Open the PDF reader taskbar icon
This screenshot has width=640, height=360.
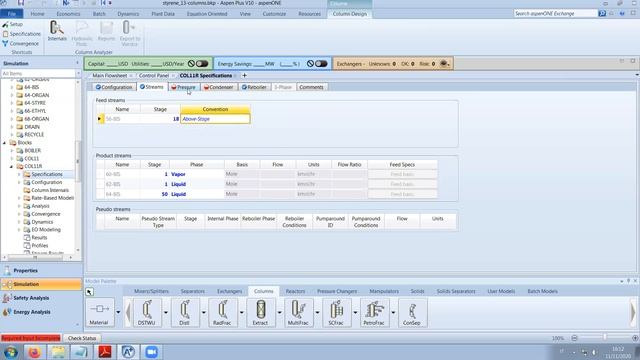point(105,352)
